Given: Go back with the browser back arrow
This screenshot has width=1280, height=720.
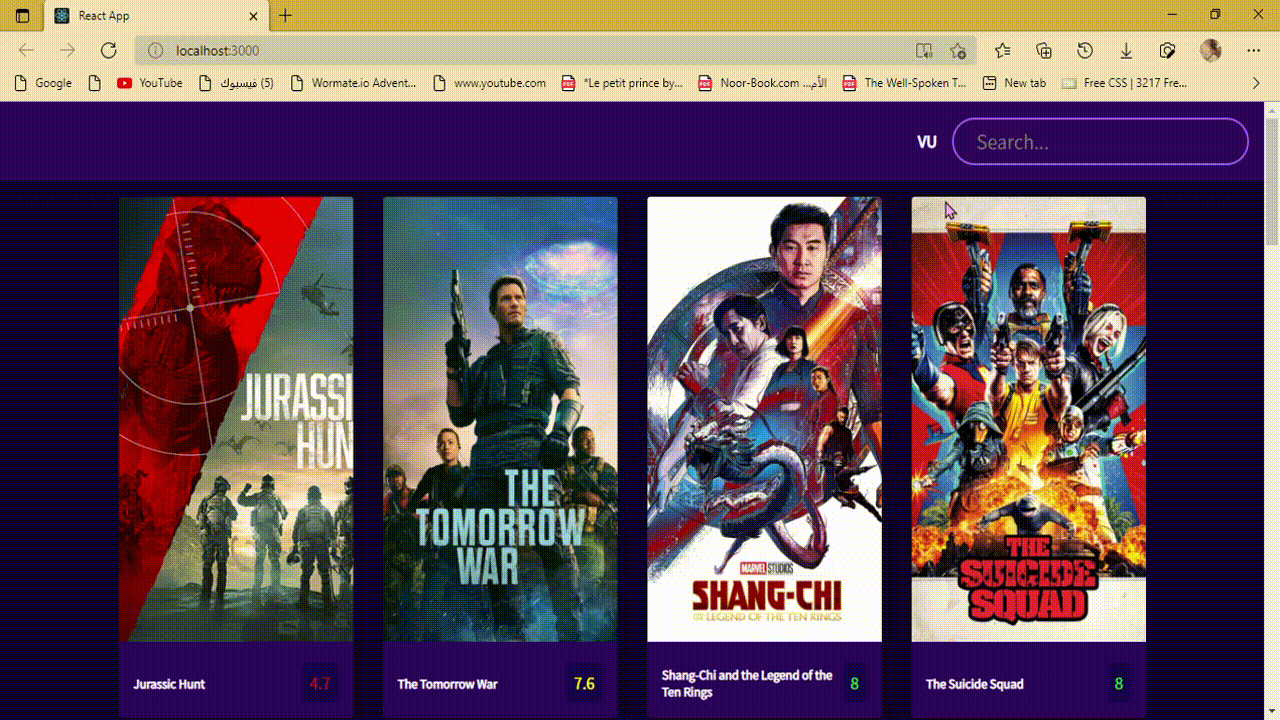Looking at the screenshot, I should point(26,50).
